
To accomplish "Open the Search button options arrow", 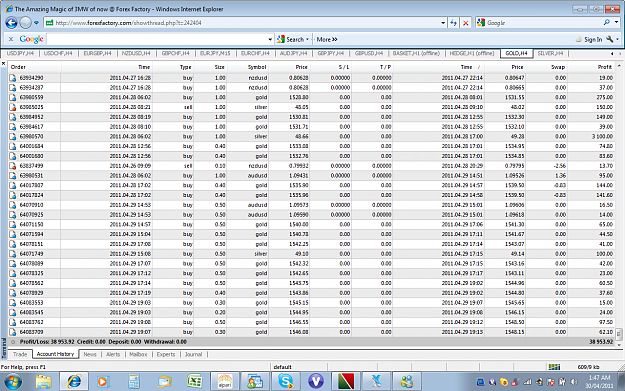I will pos(307,39).
